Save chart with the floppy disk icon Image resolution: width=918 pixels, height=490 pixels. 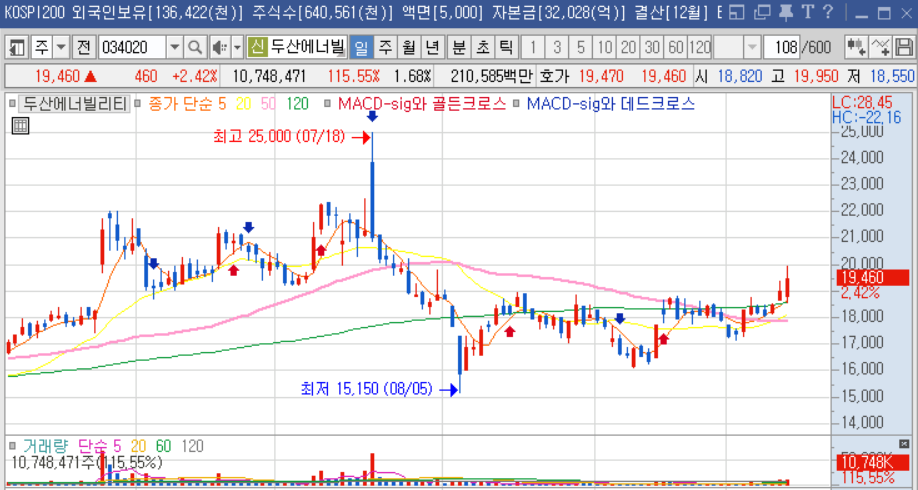(x=904, y=48)
